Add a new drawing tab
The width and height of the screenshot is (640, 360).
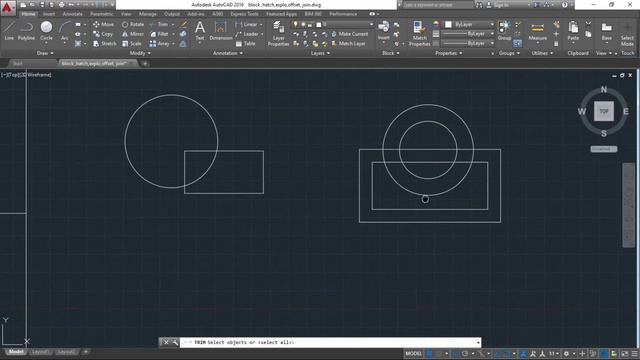[145, 63]
